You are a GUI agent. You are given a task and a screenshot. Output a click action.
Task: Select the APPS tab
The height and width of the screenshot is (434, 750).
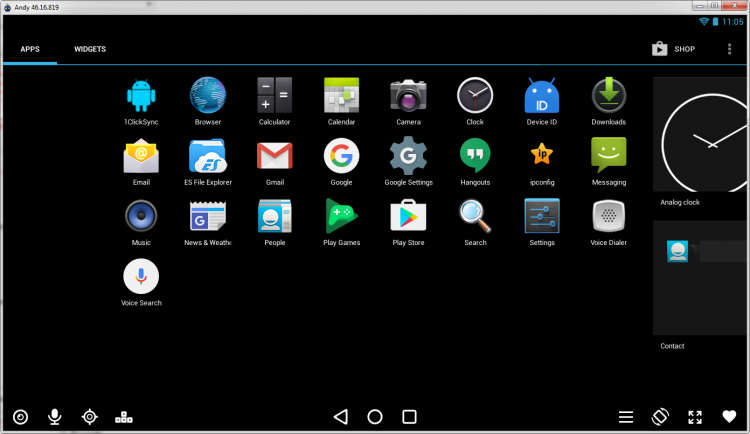(30, 49)
